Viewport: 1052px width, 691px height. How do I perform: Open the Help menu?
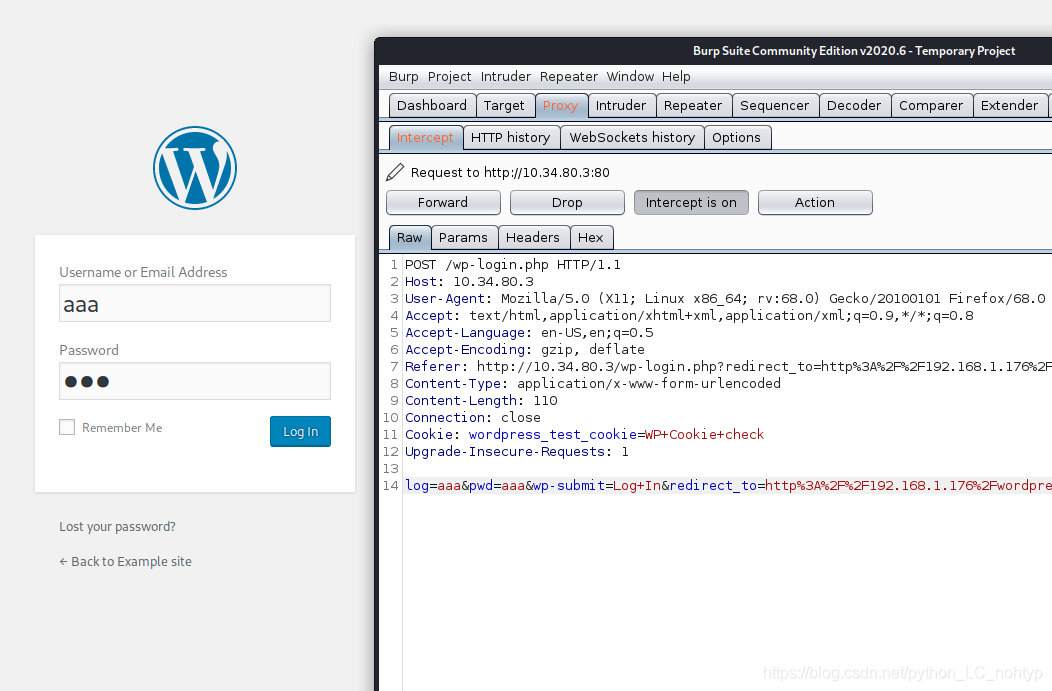point(676,76)
